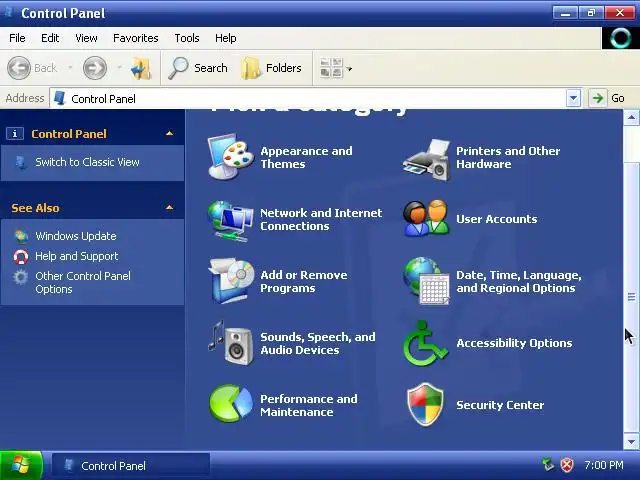Open the Date, Time, Language globe icon
The height and width of the screenshot is (480, 640).
tap(427, 281)
